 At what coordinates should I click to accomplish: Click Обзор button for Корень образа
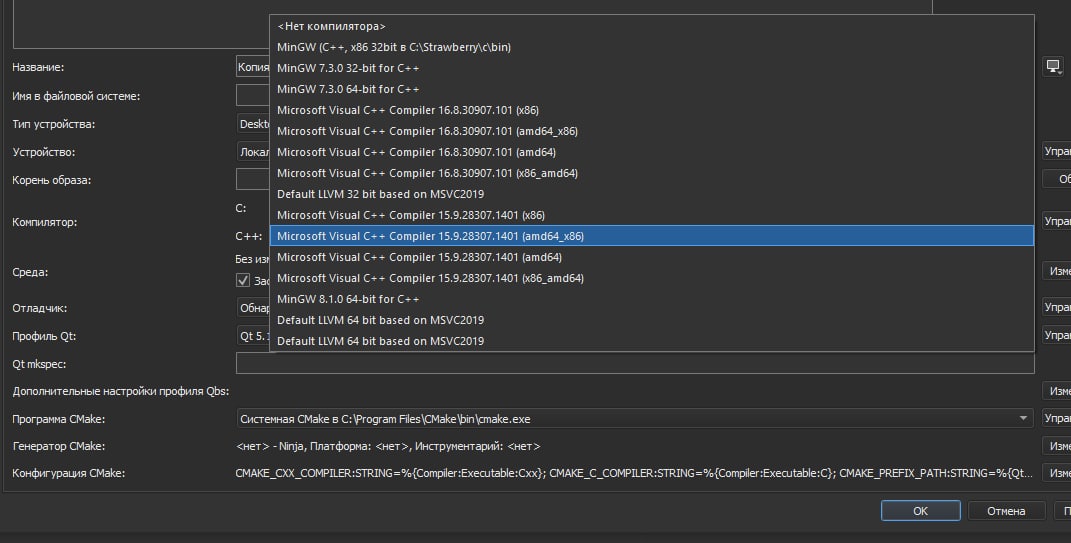[1057, 179]
